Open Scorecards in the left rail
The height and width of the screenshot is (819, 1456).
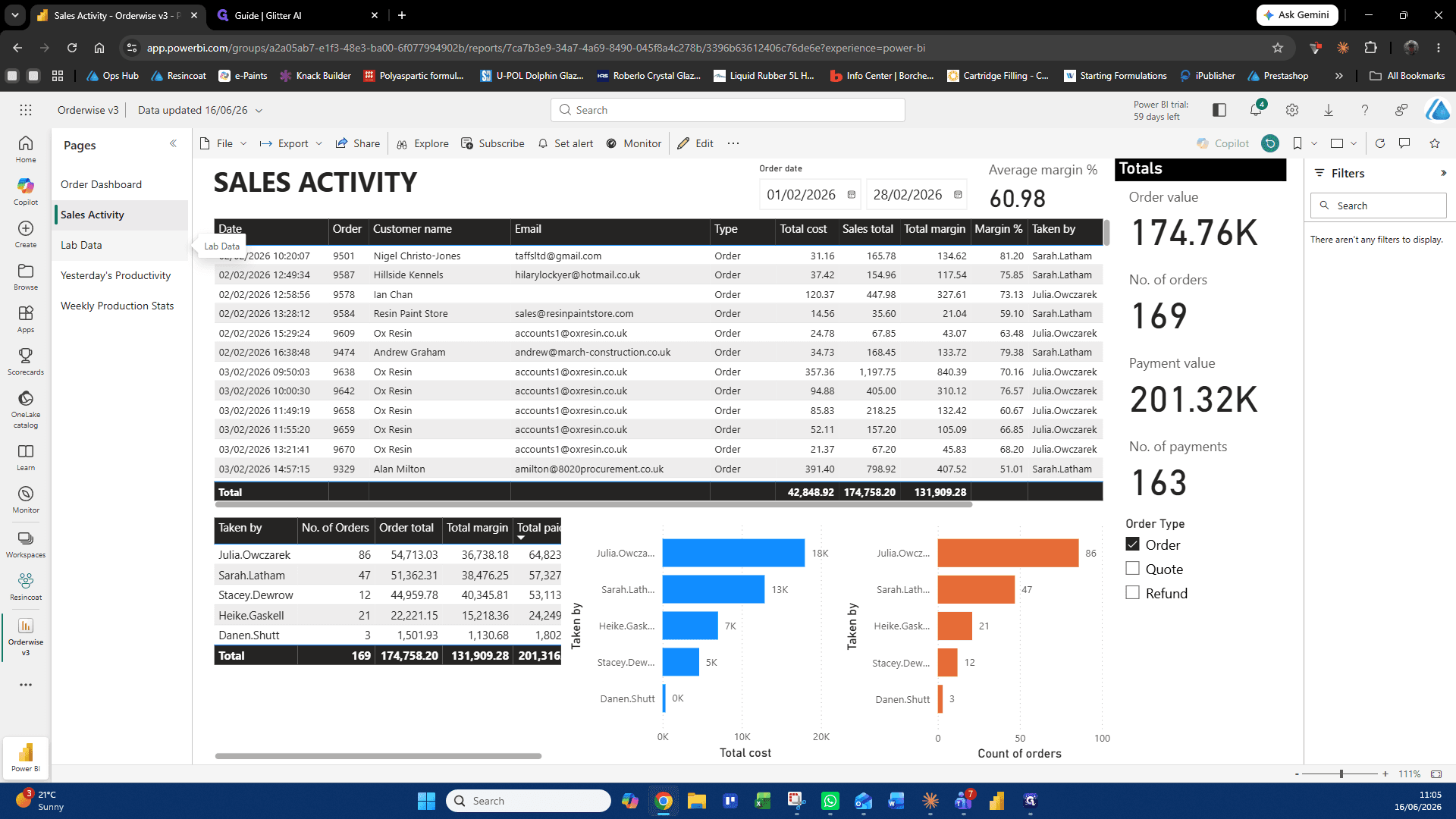point(26,361)
